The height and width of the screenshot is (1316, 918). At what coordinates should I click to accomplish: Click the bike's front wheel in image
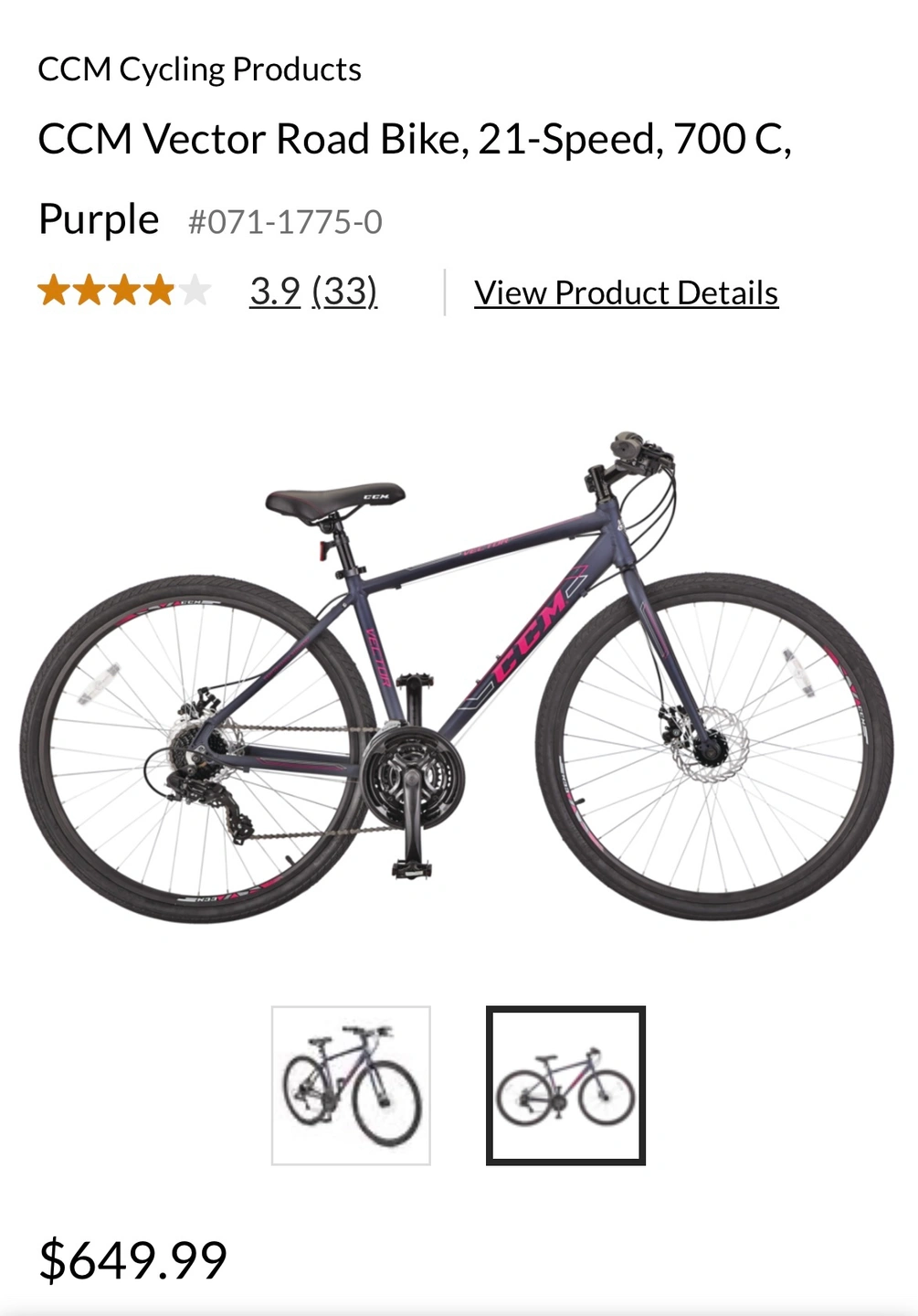[714, 747]
